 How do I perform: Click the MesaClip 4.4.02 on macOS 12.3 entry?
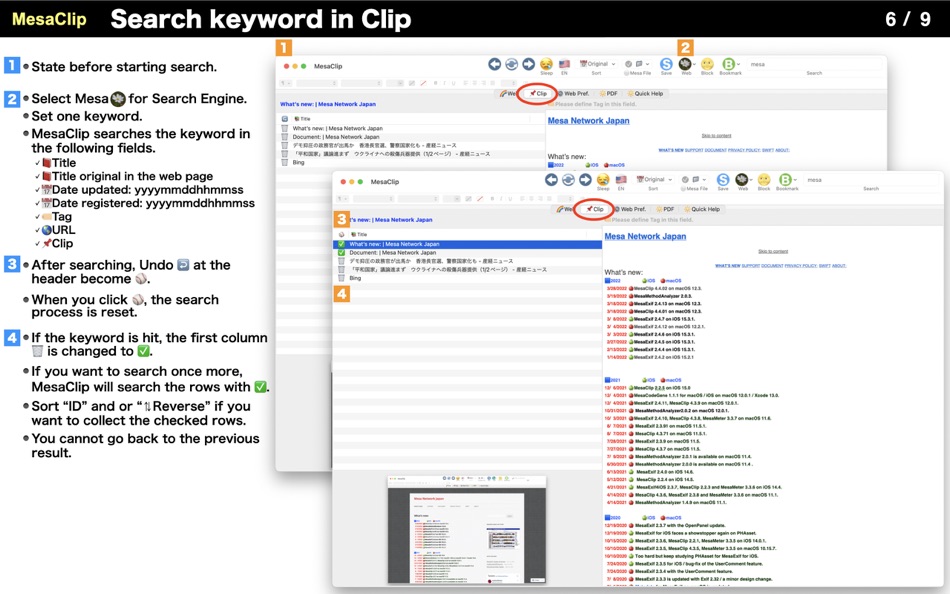(667, 289)
